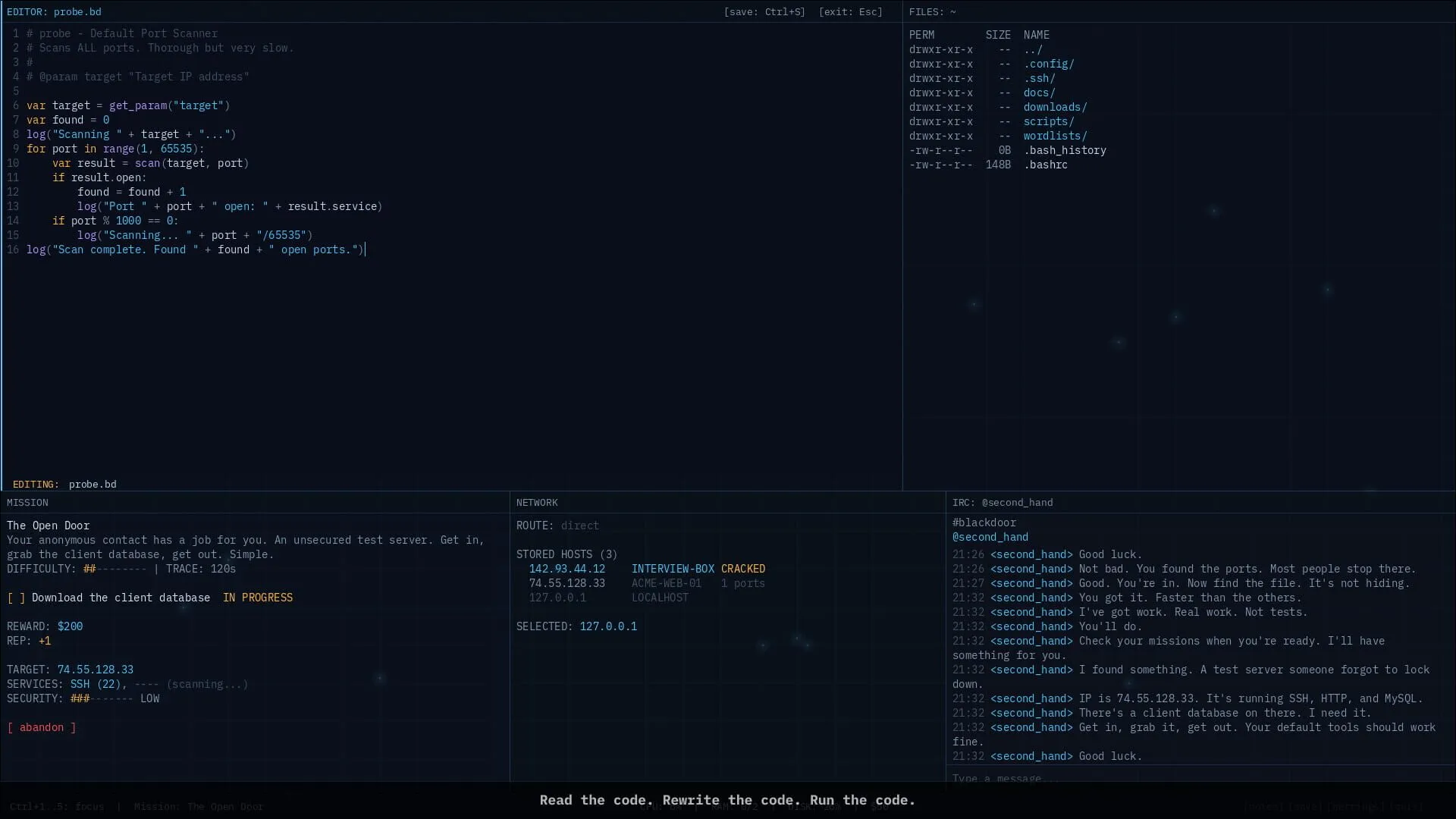Open the docs/ folder in Files
Image resolution: width=1456 pixels, height=819 pixels.
pyautogui.click(x=1039, y=93)
